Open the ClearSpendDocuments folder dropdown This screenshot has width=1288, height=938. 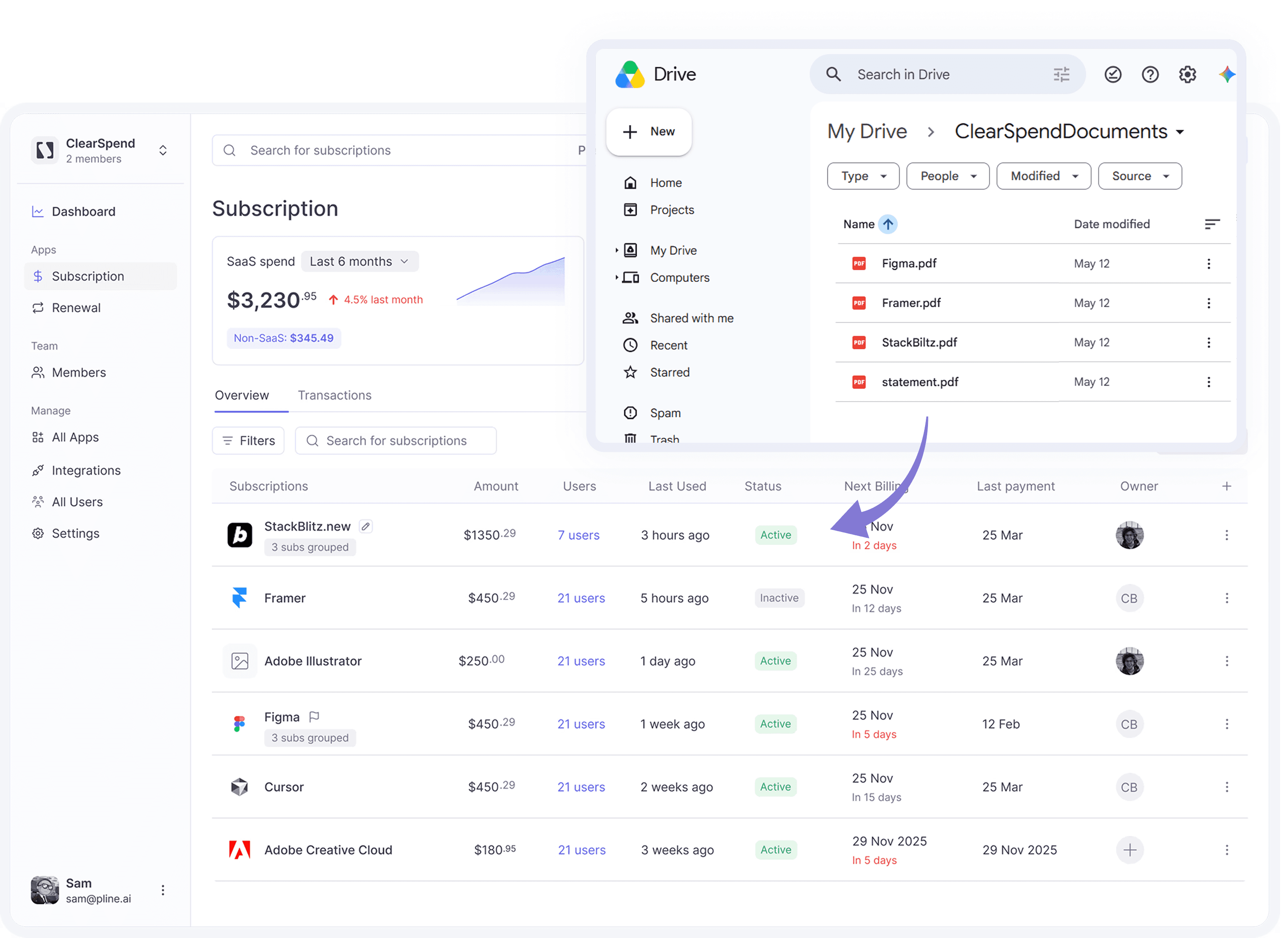coord(1180,133)
